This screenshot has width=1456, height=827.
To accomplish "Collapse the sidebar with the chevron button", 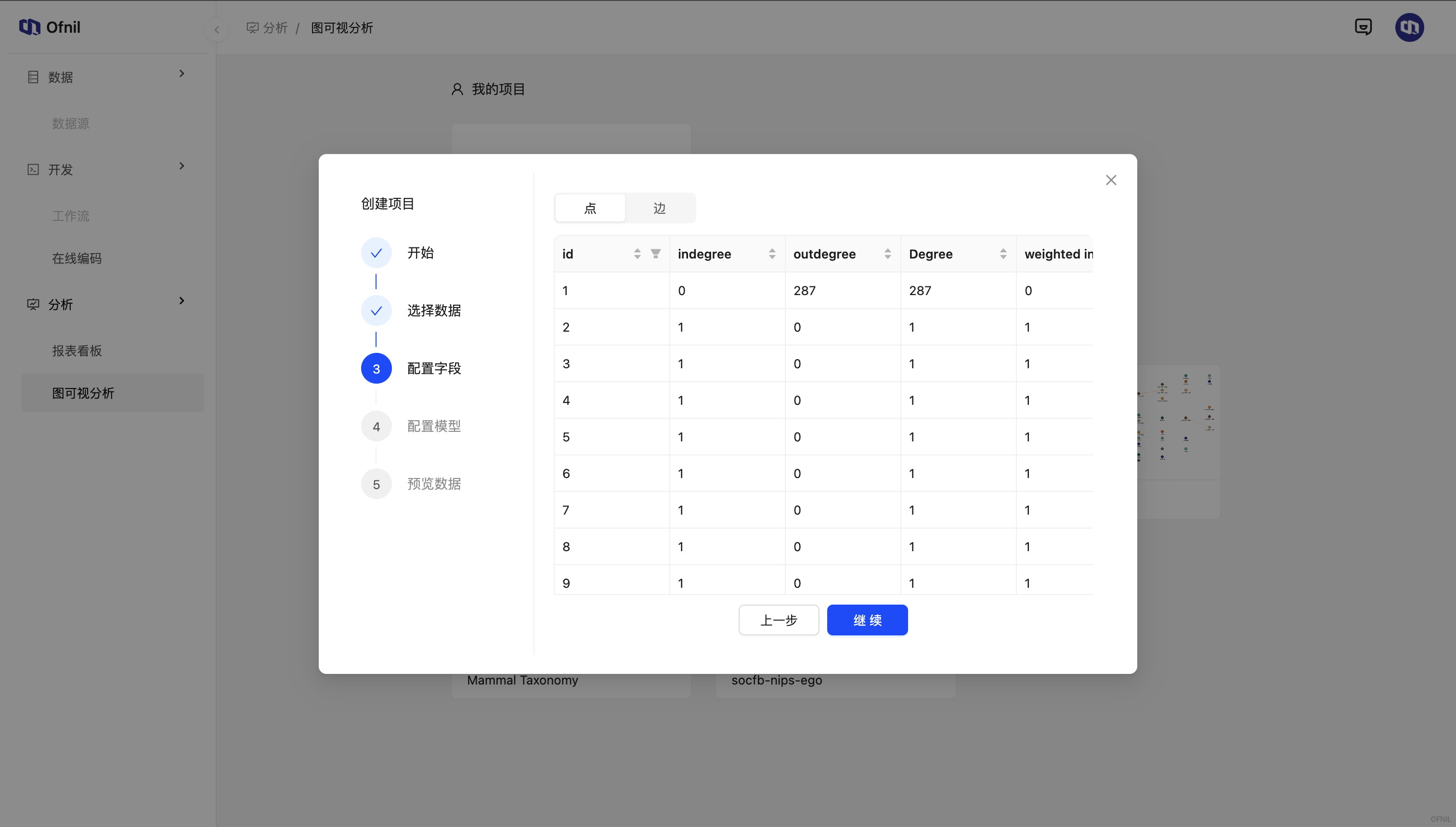I will click(x=217, y=29).
